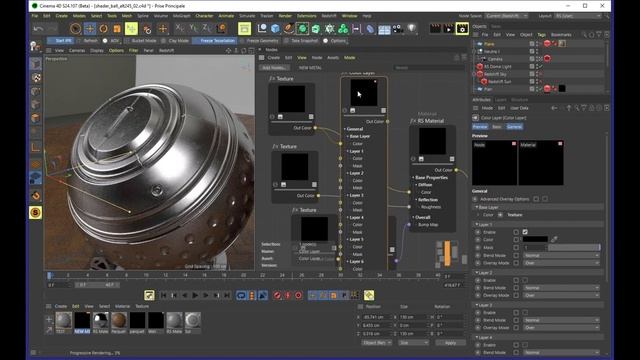Select the Move tool in toolbar
Viewport: 640px width, 360px height.
[90, 29]
